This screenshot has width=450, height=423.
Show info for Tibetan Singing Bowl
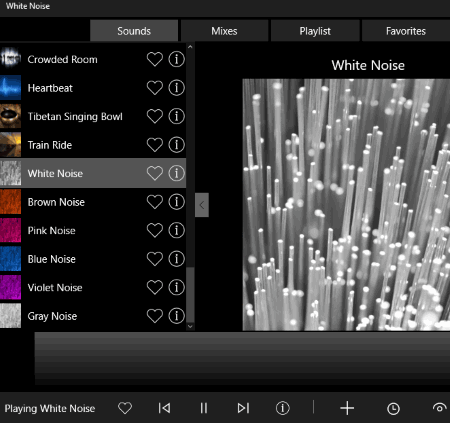[176, 116]
